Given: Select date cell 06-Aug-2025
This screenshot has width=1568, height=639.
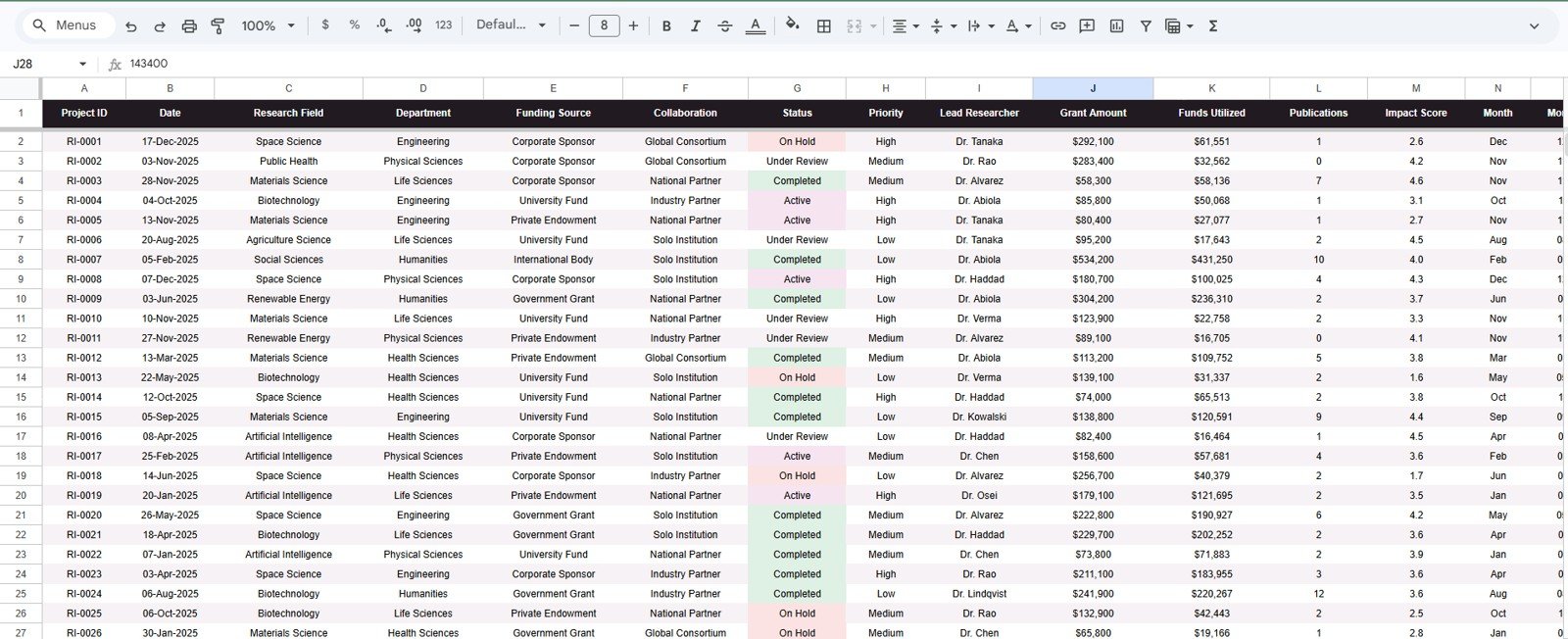Looking at the screenshot, I should pyautogui.click(x=170, y=594).
